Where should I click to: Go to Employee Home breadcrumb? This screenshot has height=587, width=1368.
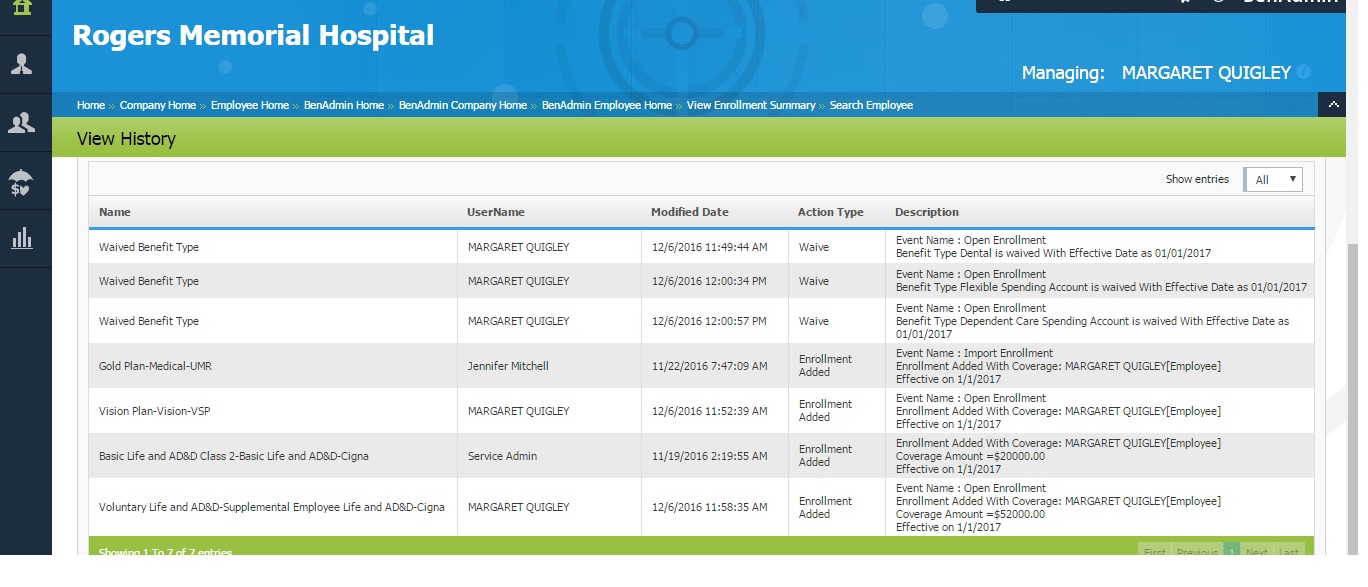[x=250, y=105]
